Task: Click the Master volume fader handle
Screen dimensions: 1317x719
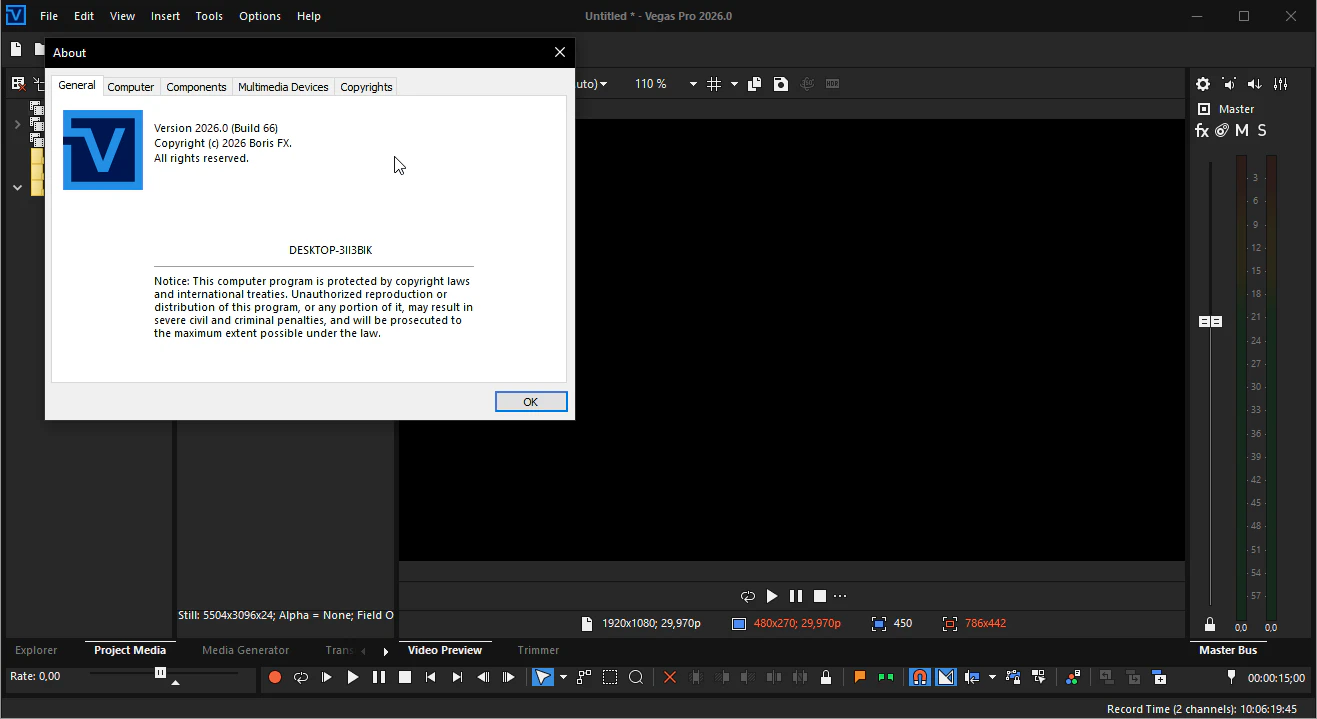Action: tap(1210, 322)
